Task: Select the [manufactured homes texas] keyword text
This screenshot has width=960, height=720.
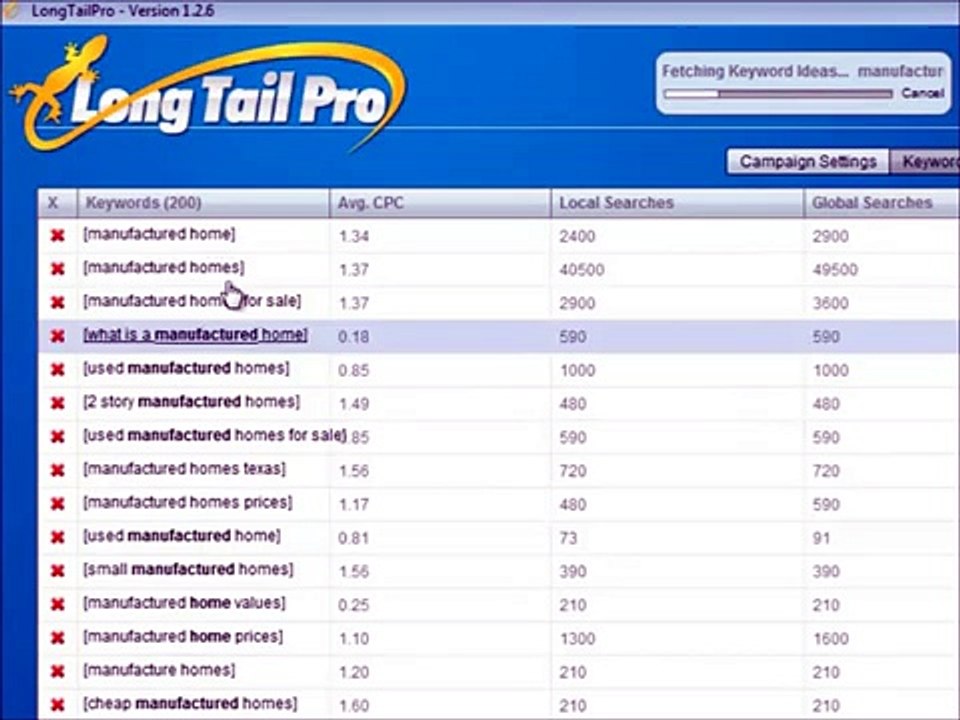Action: coord(184,470)
